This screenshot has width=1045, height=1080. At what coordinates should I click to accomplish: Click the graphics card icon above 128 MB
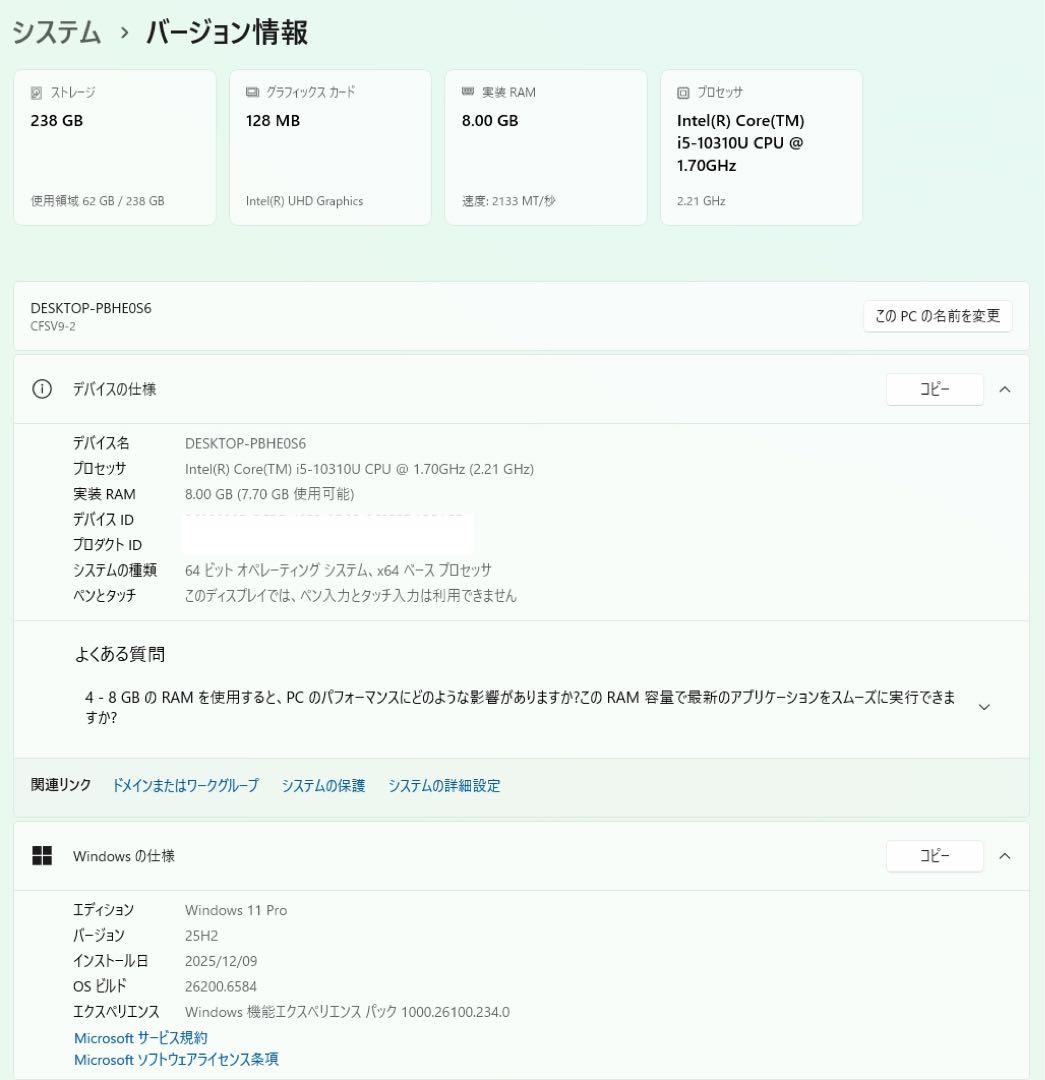pyautogui.click(x=250, y=92)
